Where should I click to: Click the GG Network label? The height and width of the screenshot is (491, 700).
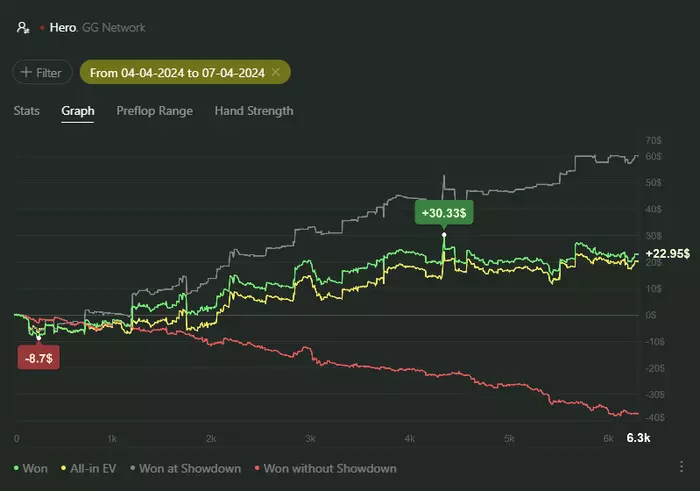click(x=114, y=28)
